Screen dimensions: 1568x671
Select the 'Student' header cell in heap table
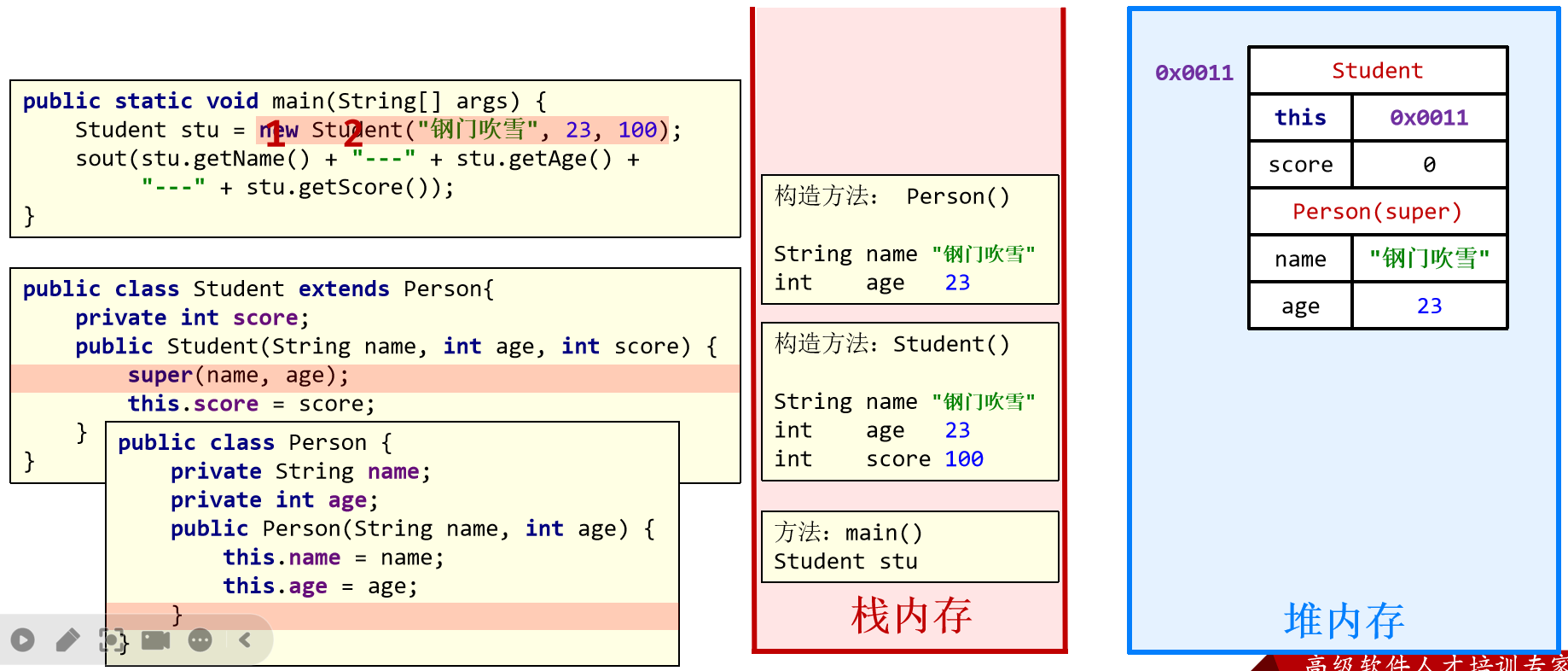click(x=1378, y=70)
